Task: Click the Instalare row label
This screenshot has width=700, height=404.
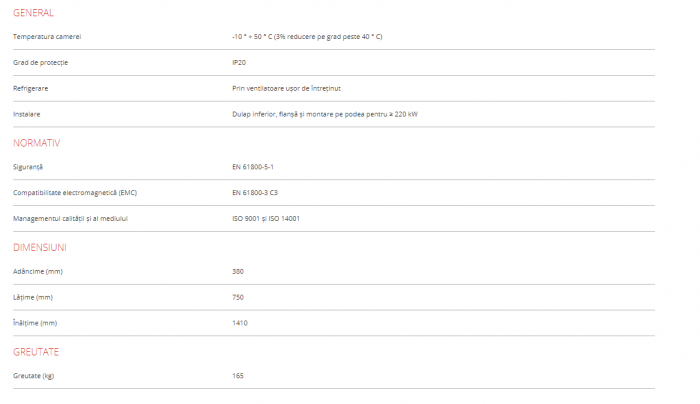Action: click(27, 114)
